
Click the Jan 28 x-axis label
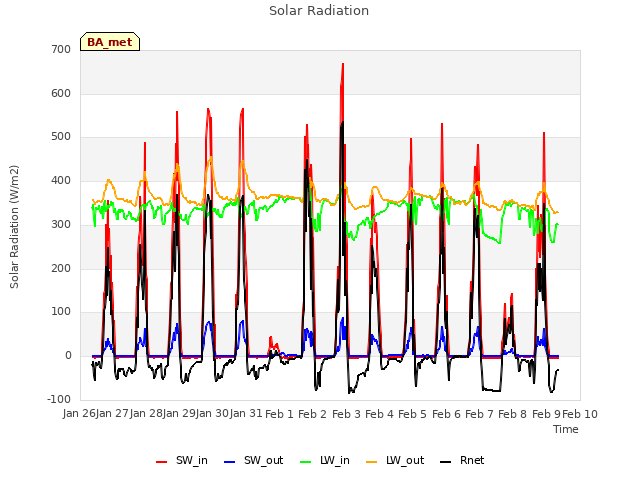(146, 413)
